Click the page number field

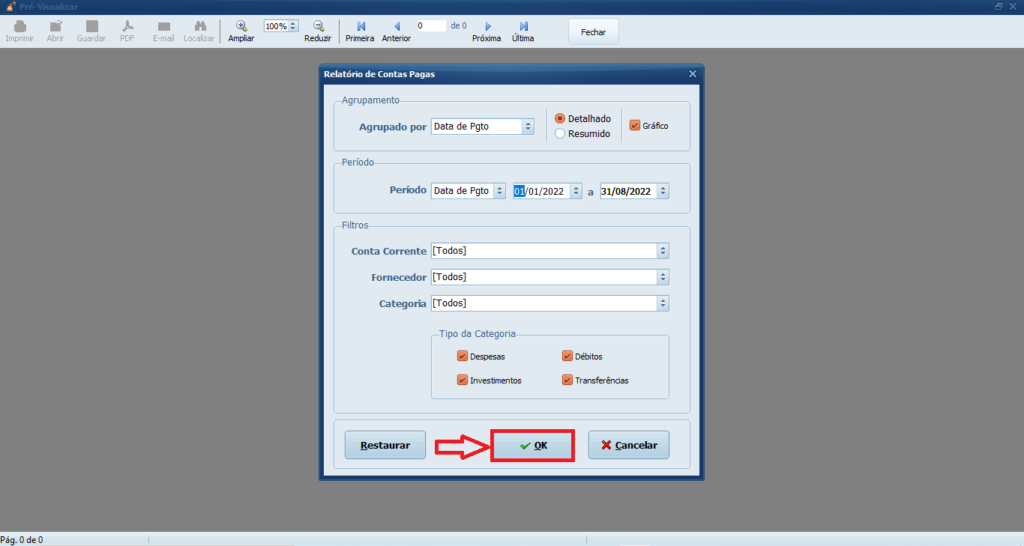pos(431,26)
